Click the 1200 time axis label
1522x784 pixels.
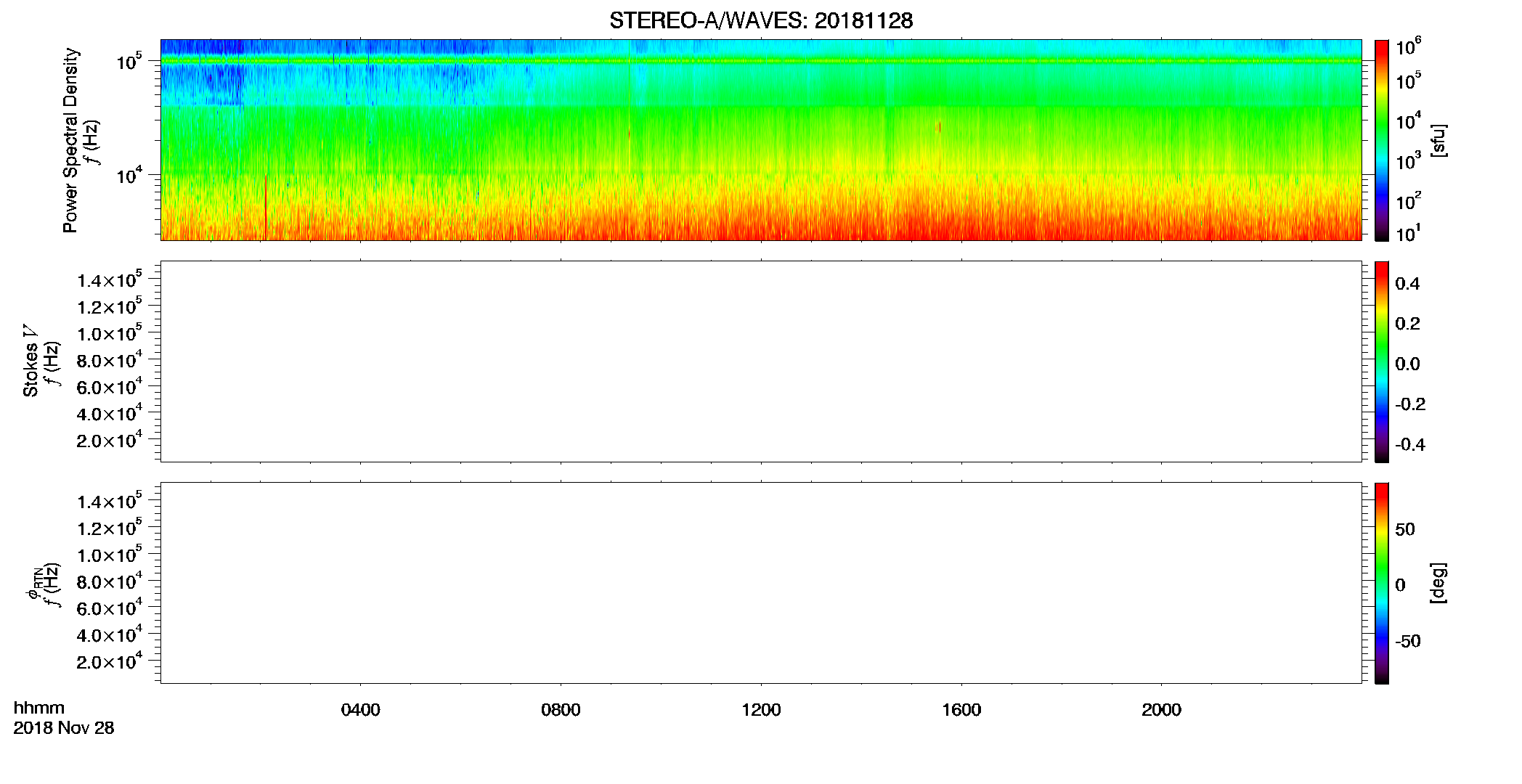coord(761,710)
